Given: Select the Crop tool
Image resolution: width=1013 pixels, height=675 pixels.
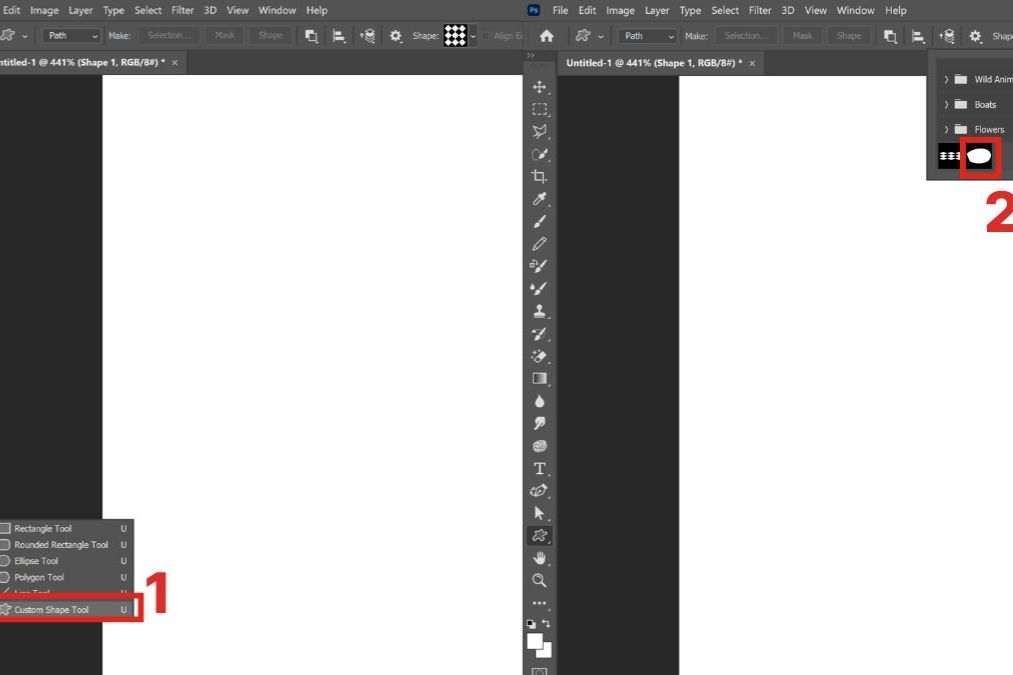Looking at the screenshot, I should [540, 177].
